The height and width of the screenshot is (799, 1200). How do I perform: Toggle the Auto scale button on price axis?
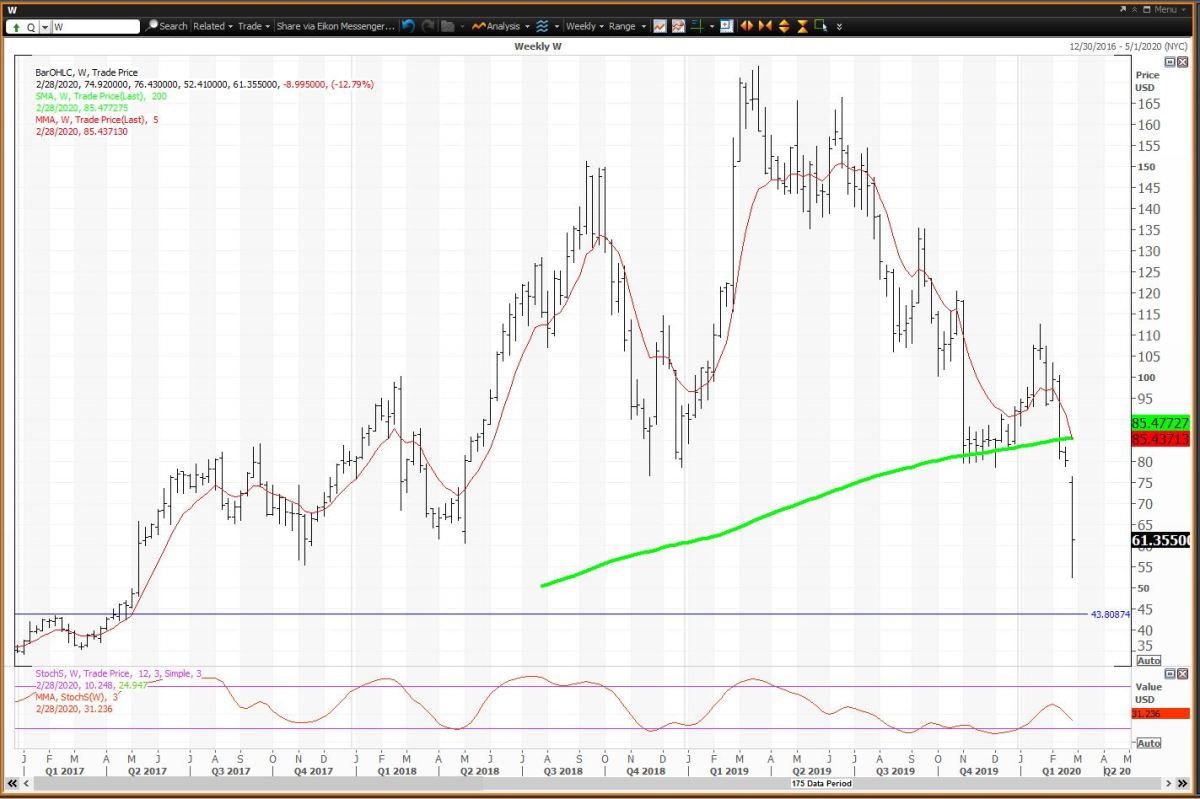point(1149,661)
